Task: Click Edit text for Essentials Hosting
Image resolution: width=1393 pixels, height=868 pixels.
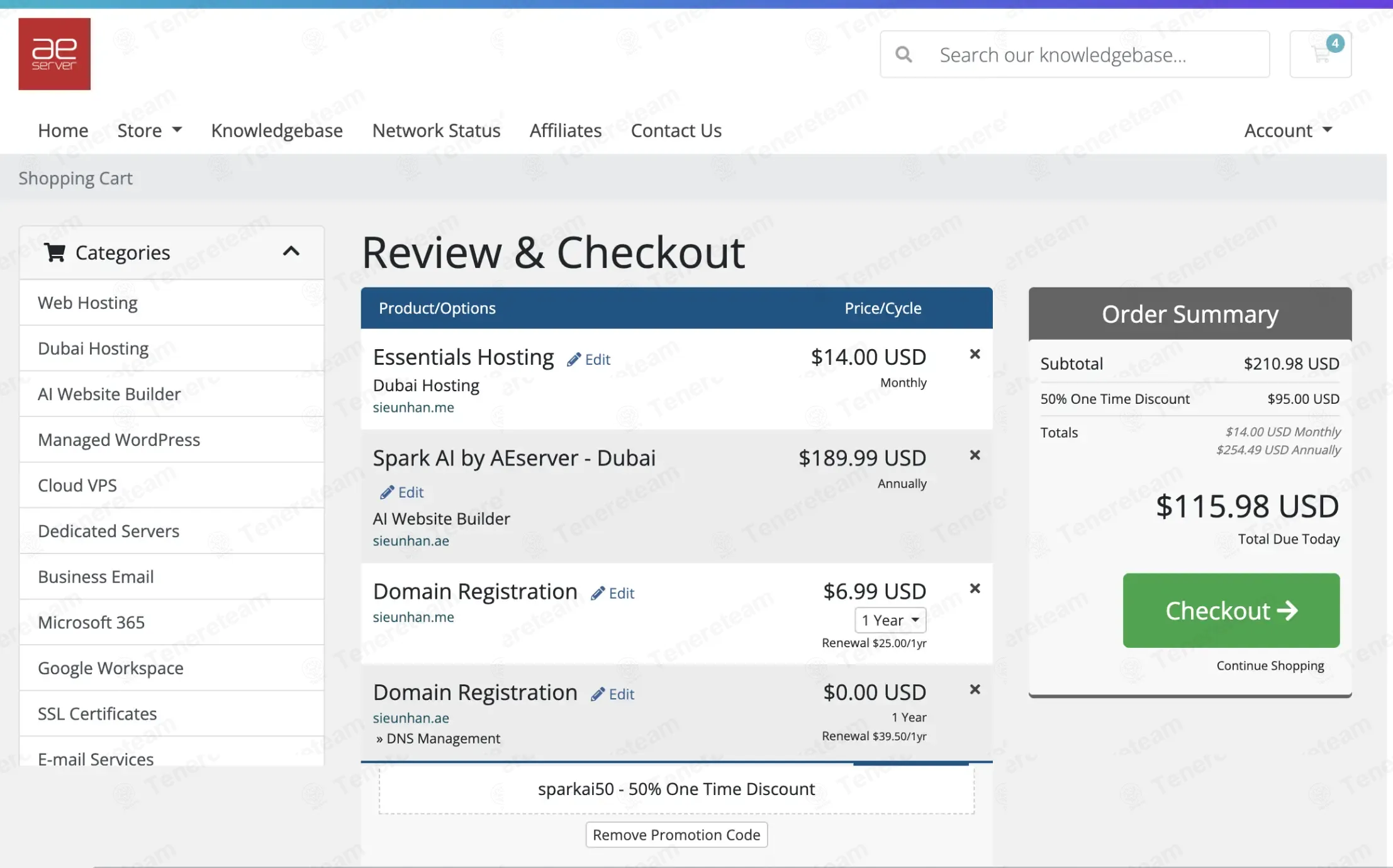Action: 598,359
